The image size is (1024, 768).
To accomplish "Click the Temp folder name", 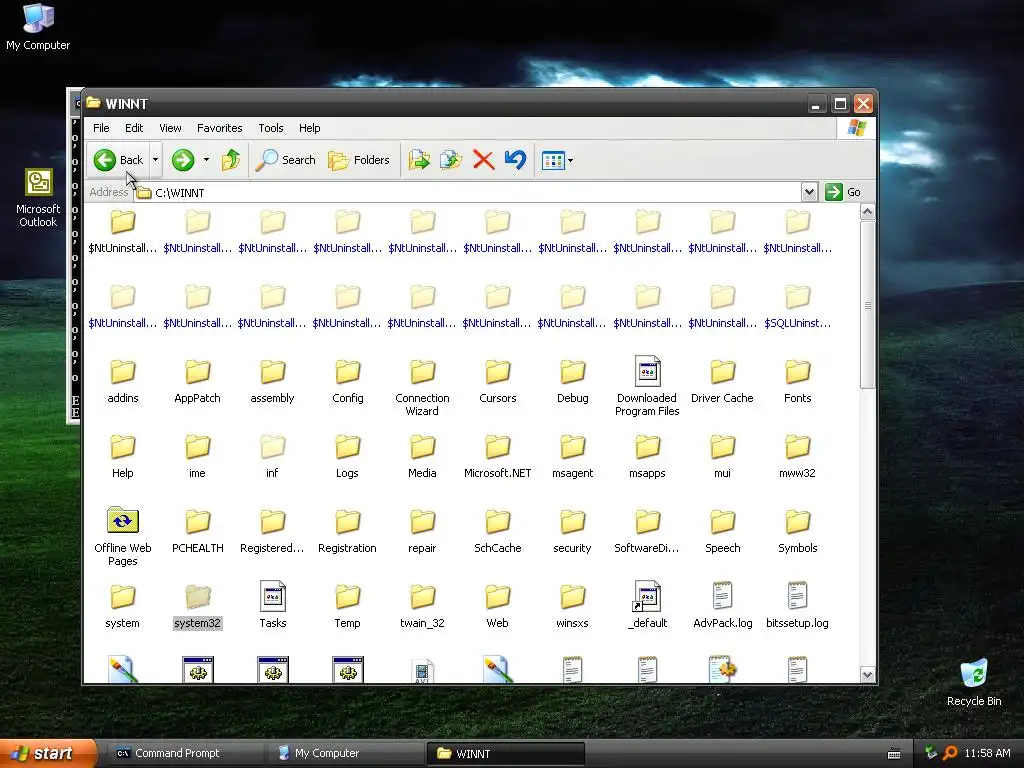I will coord(347,624).
